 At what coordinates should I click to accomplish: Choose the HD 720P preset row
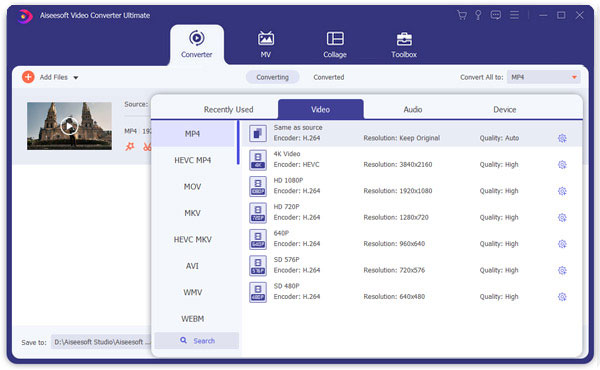(x=411, y=212)
